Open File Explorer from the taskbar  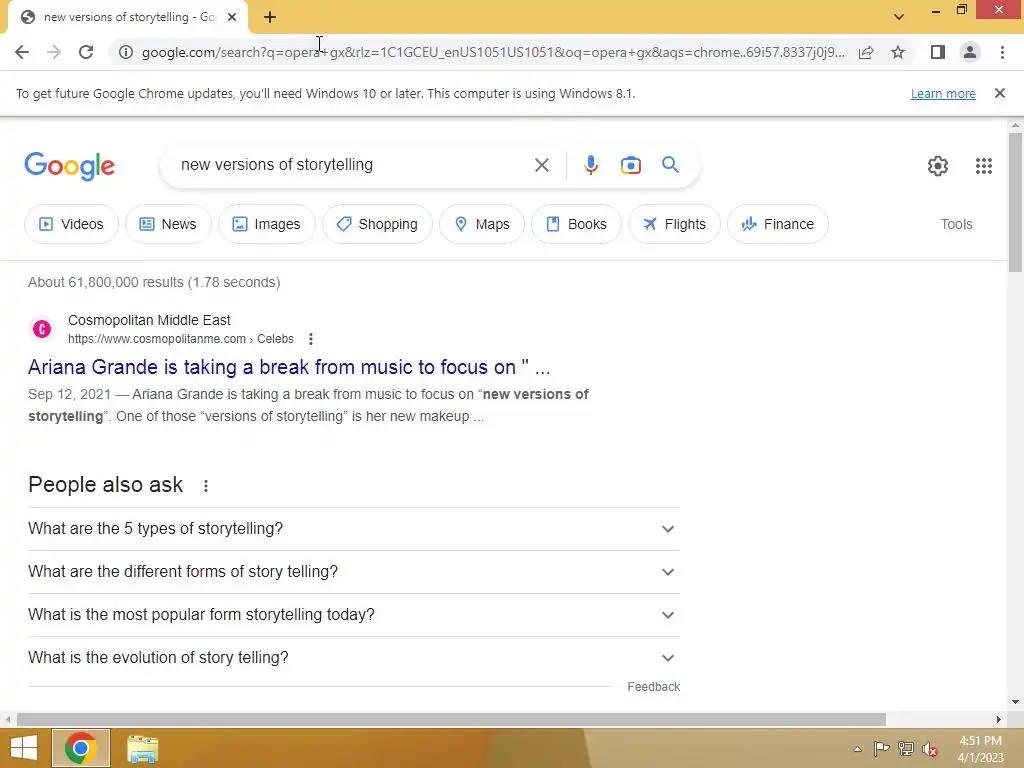[142, 748]
